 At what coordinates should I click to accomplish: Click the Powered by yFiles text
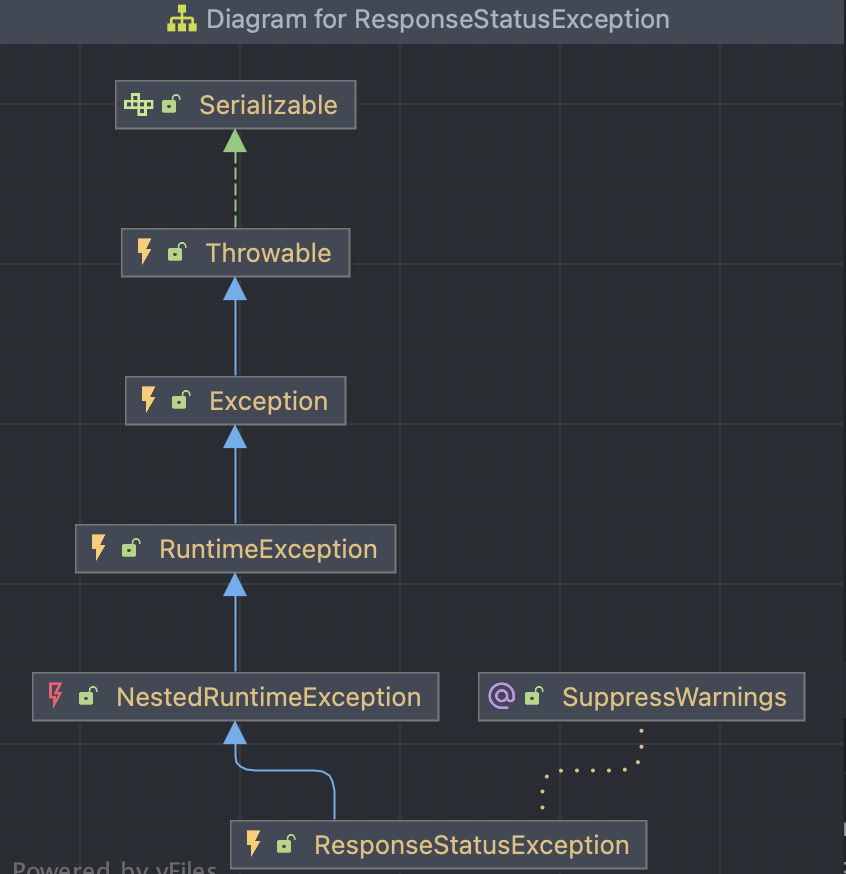115,868
